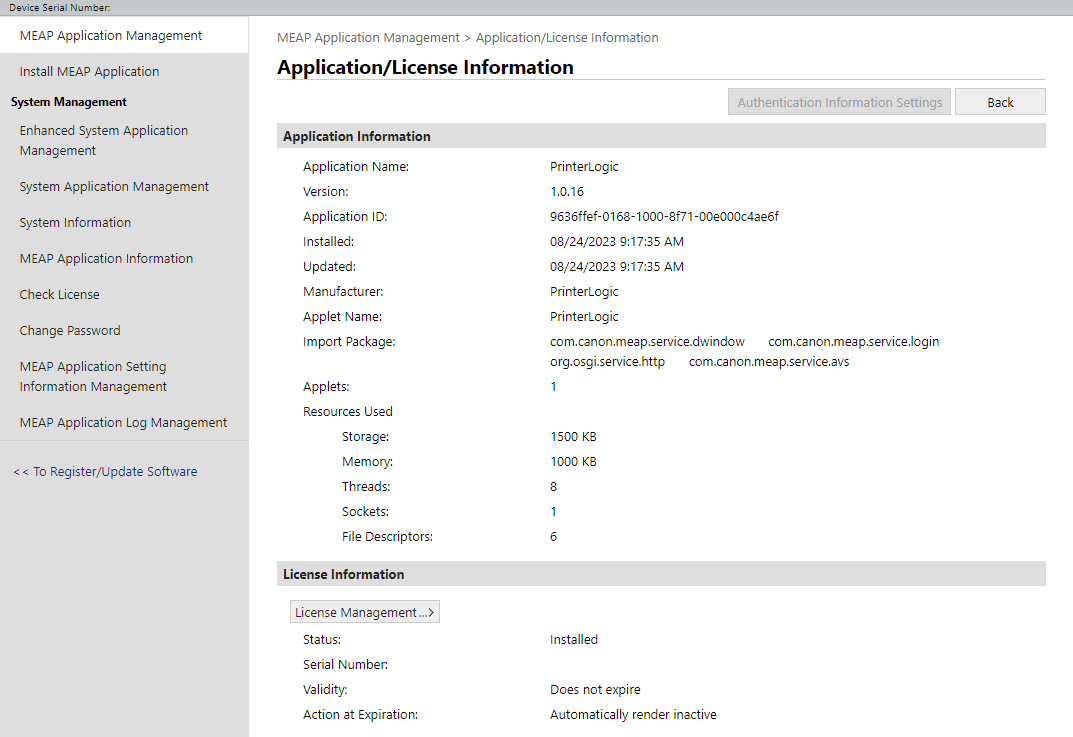Click Automatically render inactive text
The width and height of the screenshot is (1073, 737).
click(633, 714)
